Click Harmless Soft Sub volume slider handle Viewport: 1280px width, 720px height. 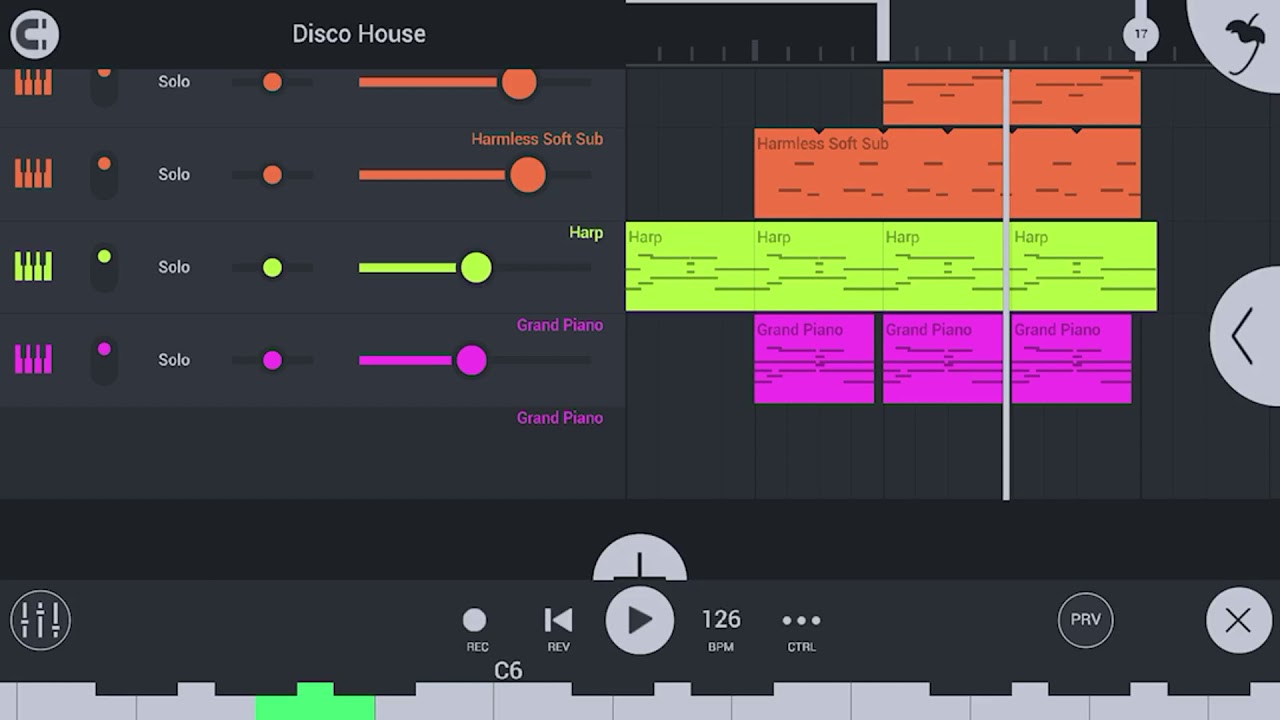pyautogui.click(x=528, y=175)
